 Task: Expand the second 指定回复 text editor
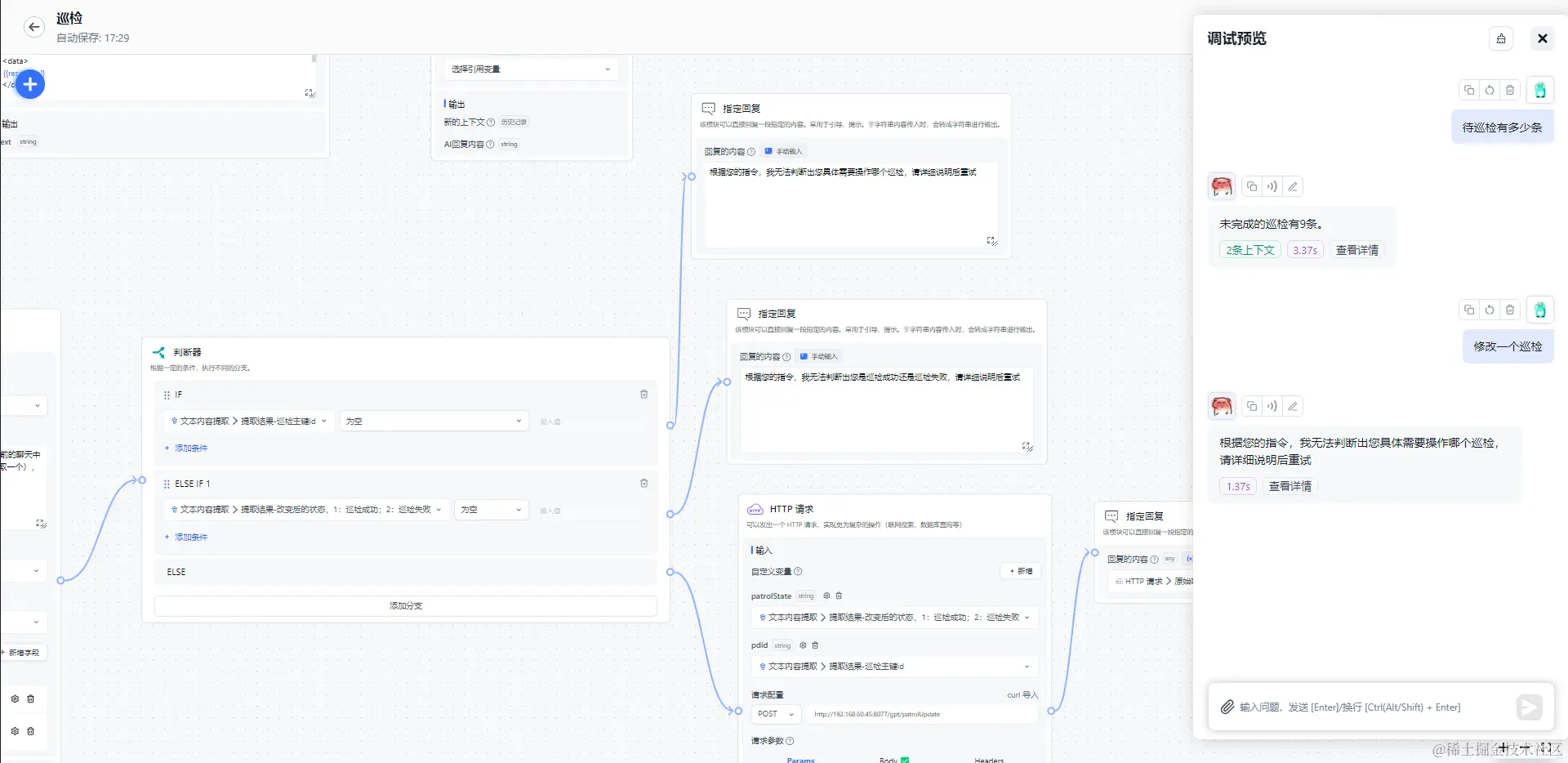point(1027,446)
